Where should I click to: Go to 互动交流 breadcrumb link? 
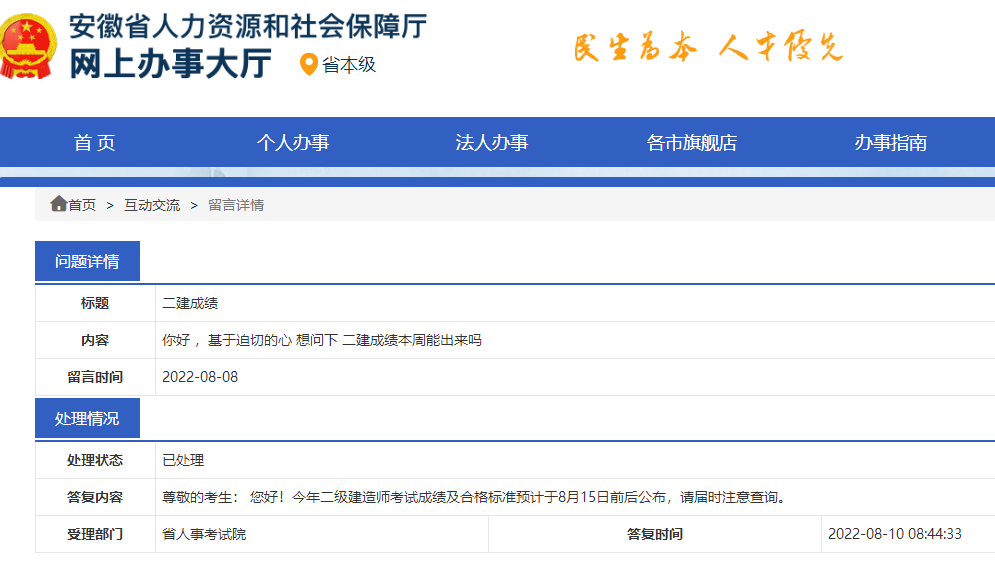coord(152,205)
